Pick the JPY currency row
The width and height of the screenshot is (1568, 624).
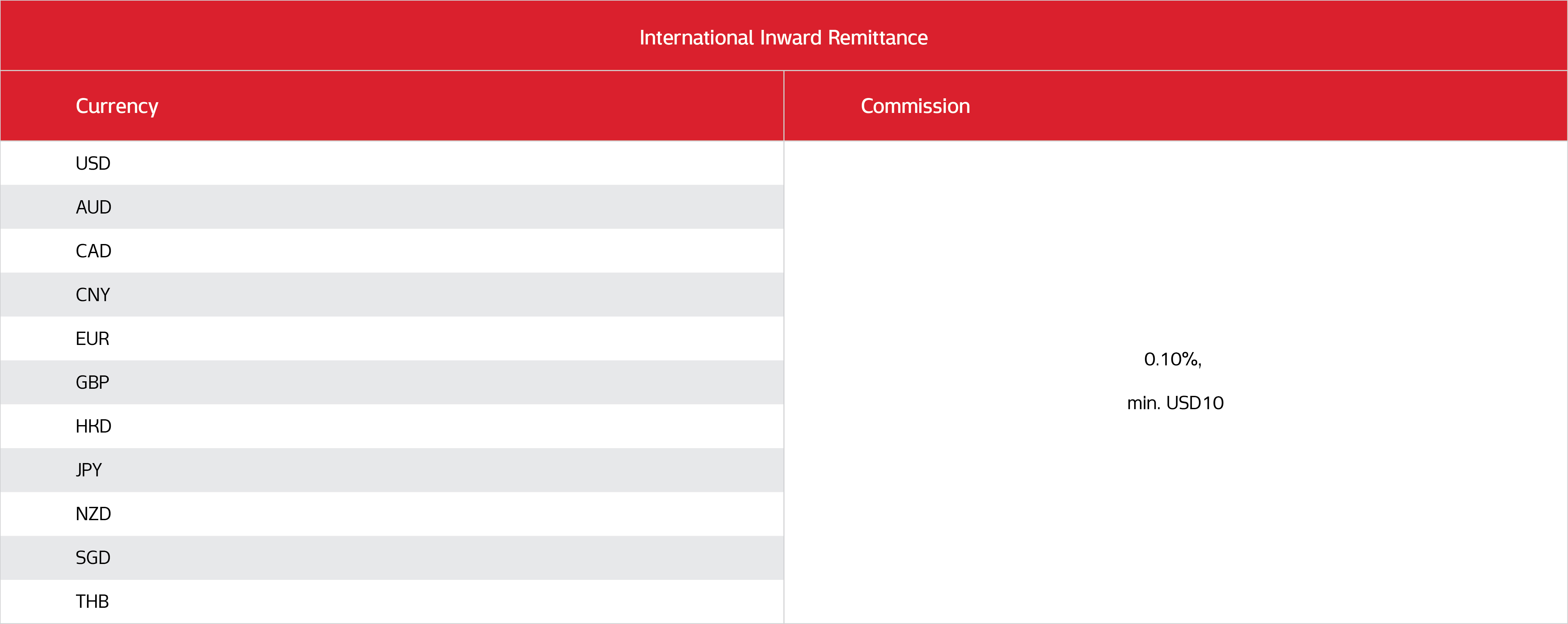pos(392,470)
